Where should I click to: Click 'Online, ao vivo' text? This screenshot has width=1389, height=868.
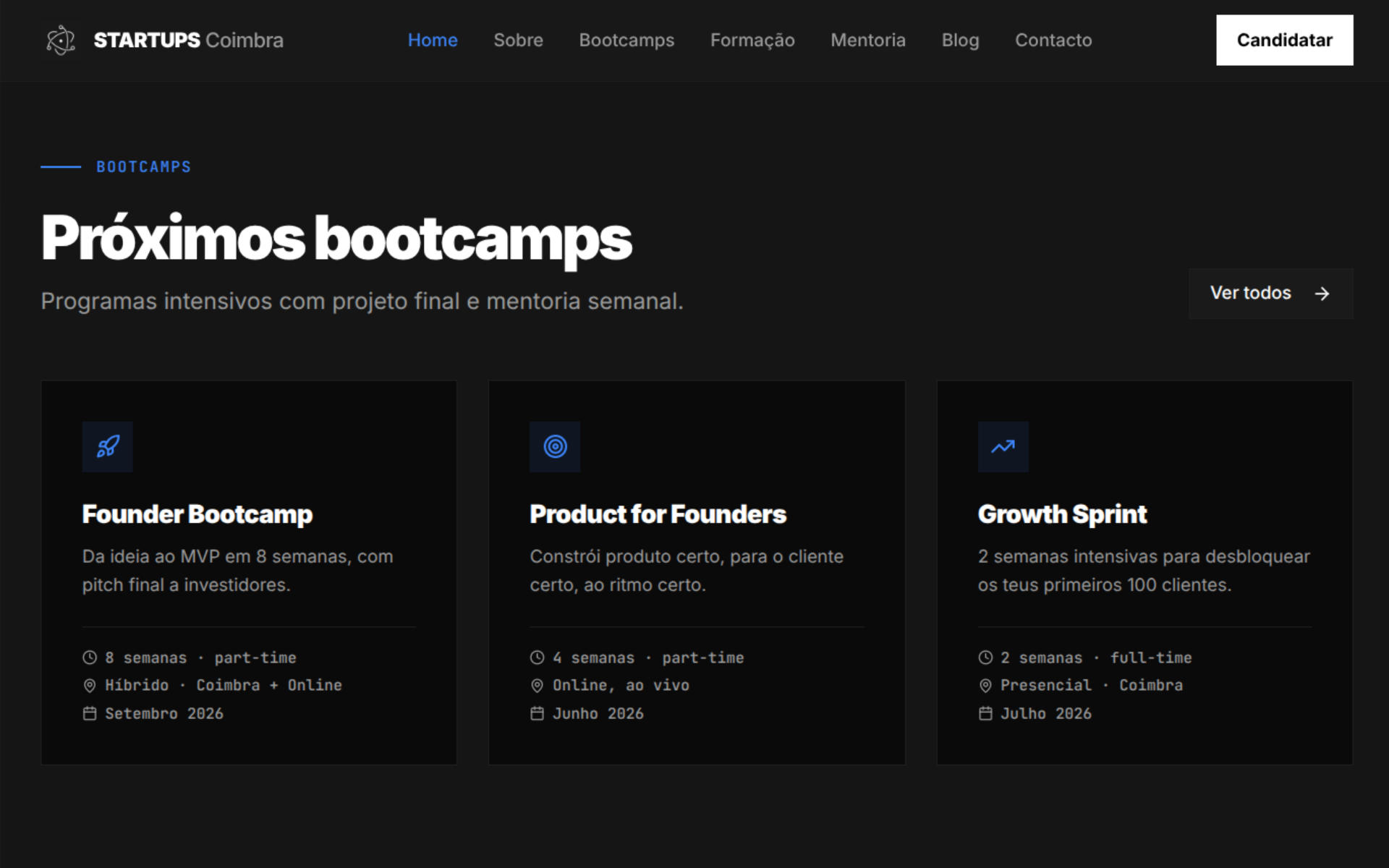click(x=621, y=685)
